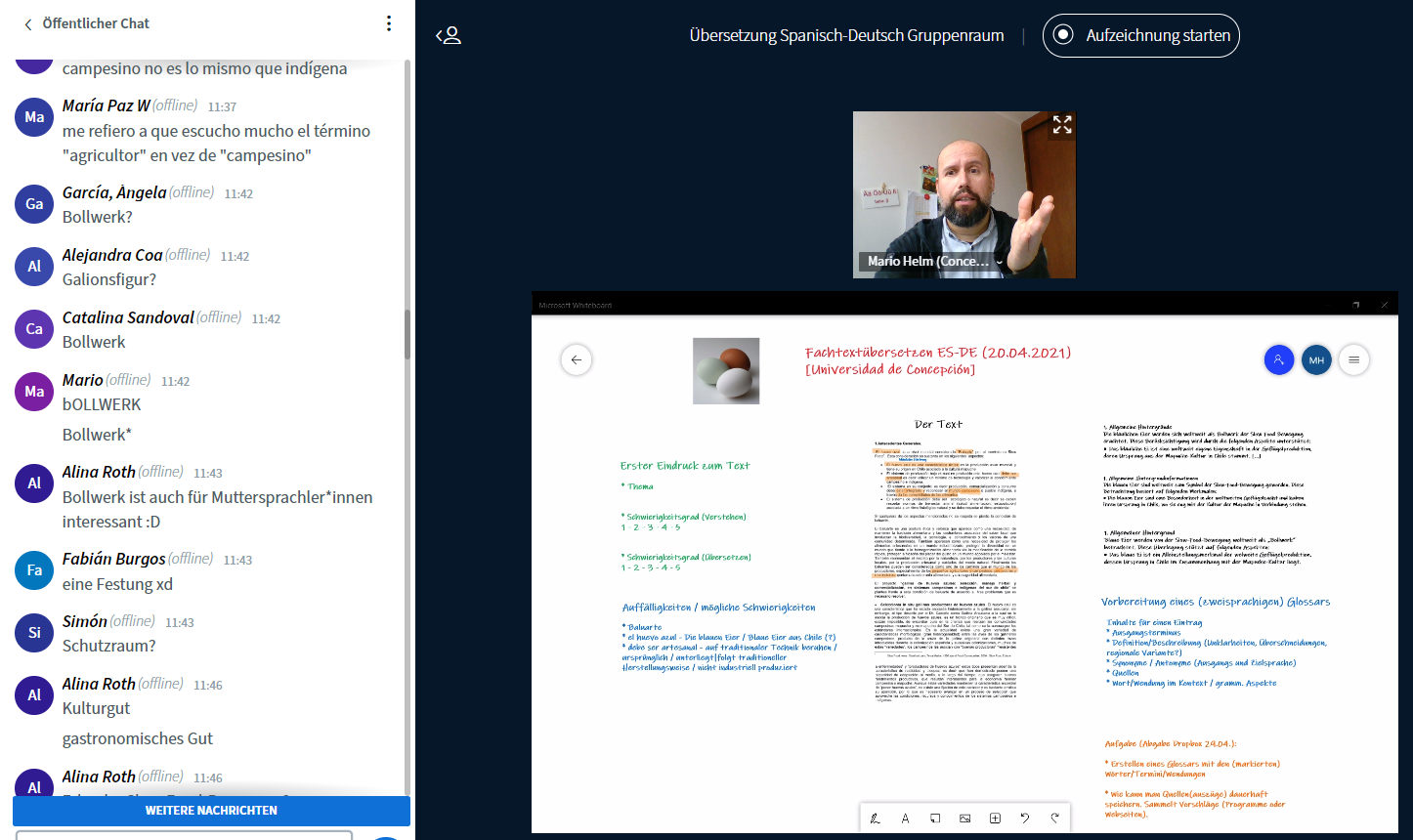1413x840 pixels.
Task: Click the egg image thumbnail on whiteboard
Action: [x=726, y=371]
